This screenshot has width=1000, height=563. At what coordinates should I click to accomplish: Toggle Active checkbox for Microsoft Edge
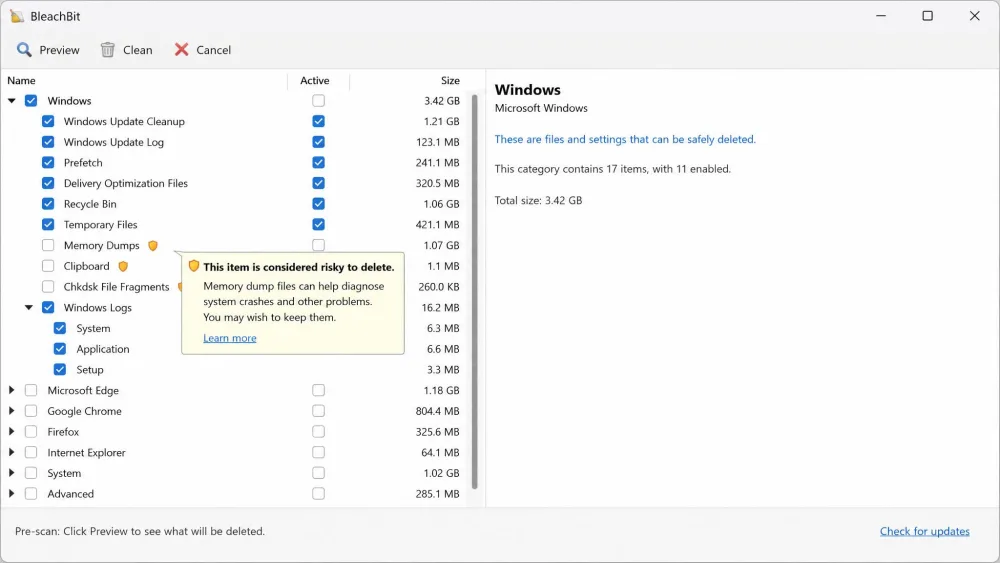tap(318, 390)
